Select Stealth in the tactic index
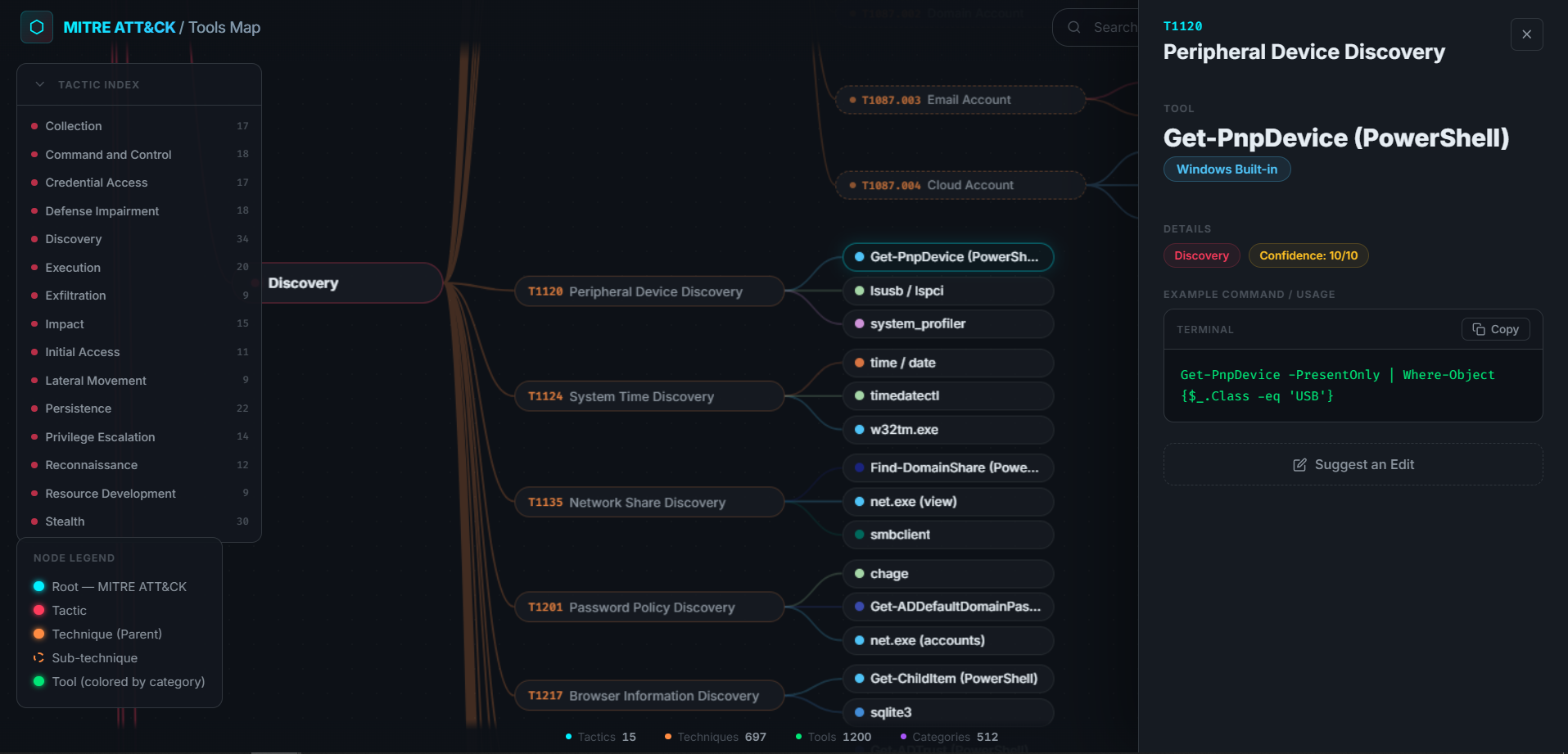 click(139, 521)
